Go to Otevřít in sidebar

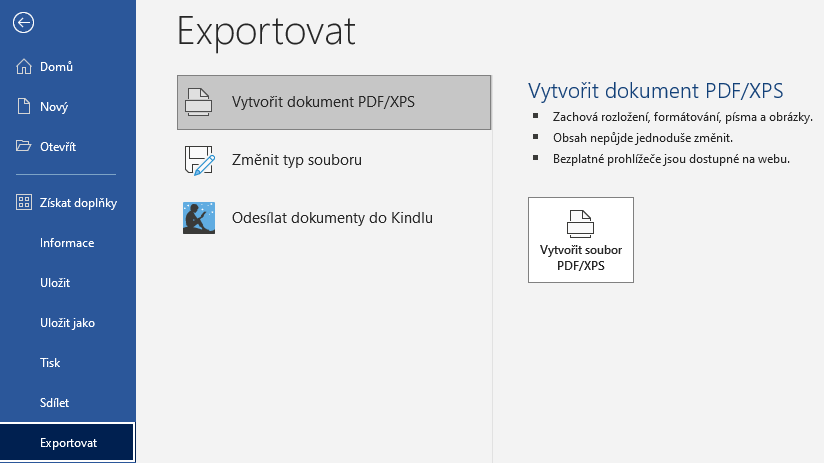click(68, 147)
